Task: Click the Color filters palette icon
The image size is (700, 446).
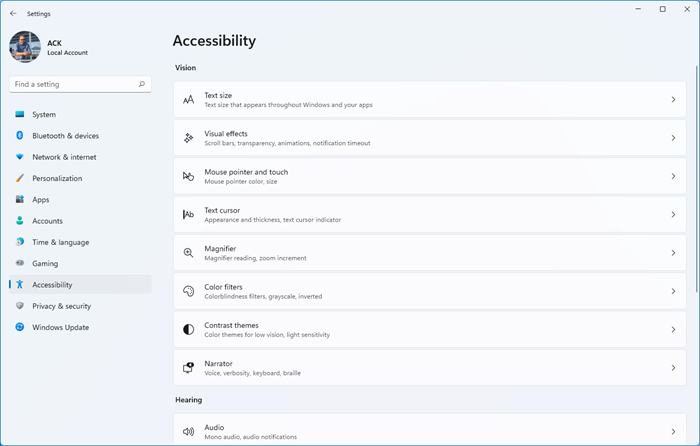Action: click(x=188, y=291)
